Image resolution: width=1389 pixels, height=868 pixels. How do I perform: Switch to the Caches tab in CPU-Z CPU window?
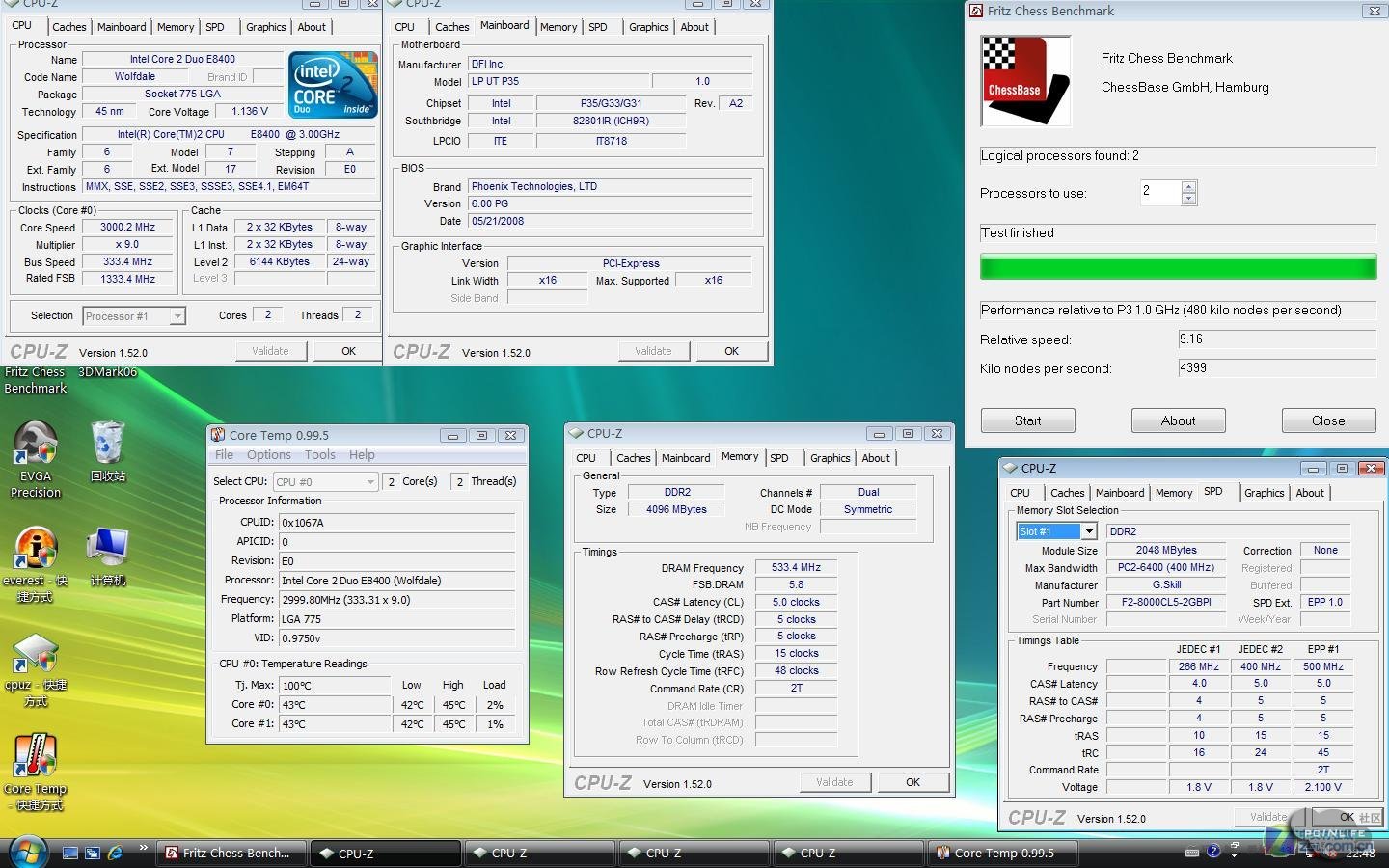[68, 27]
